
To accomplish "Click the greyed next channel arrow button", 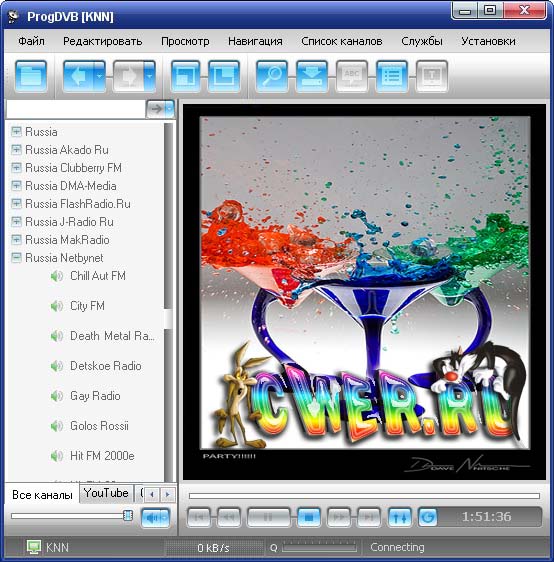I will (128, 76).
